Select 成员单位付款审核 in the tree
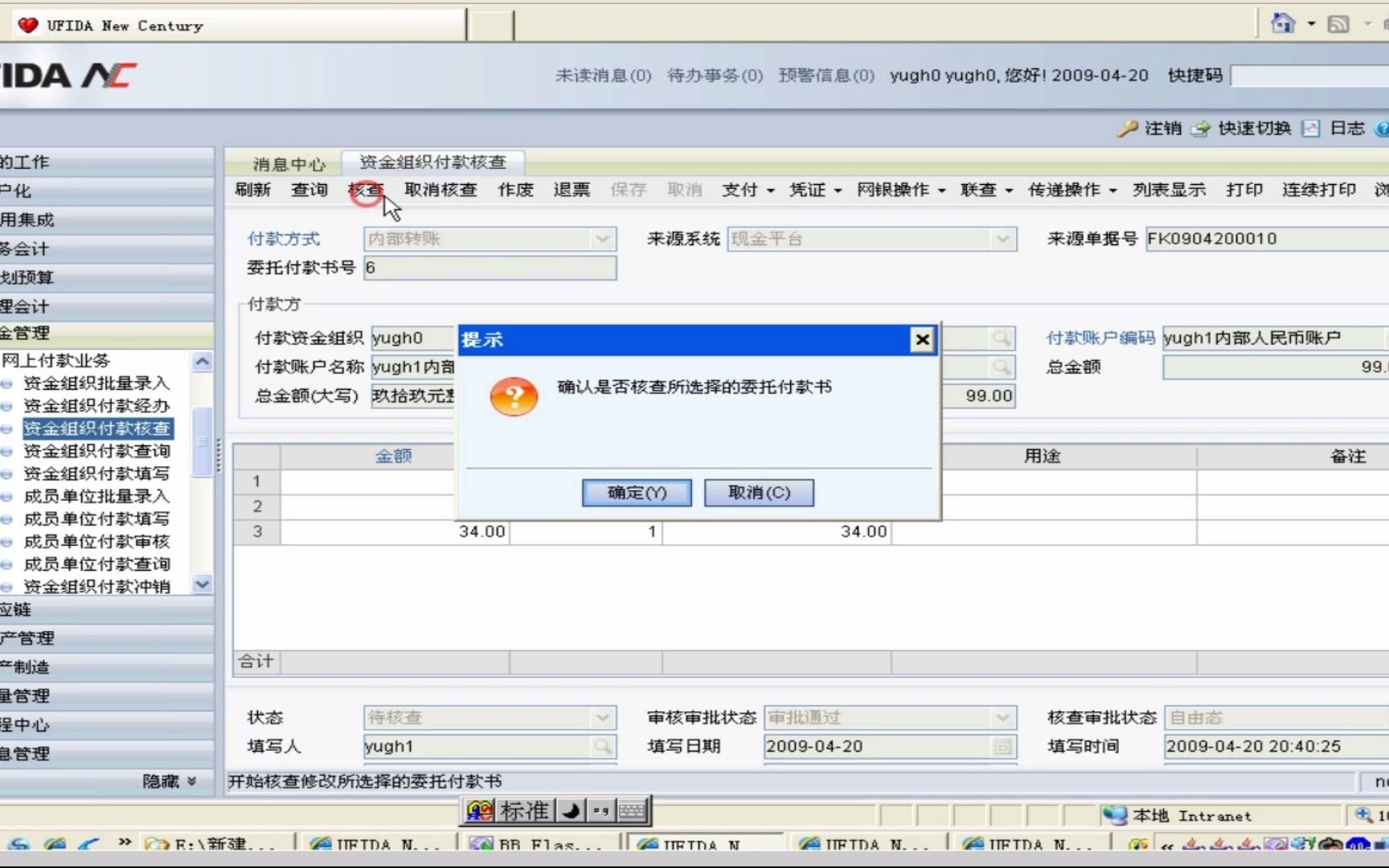The height and width of the screenshot is (868, 1389). tap(96, 541)
